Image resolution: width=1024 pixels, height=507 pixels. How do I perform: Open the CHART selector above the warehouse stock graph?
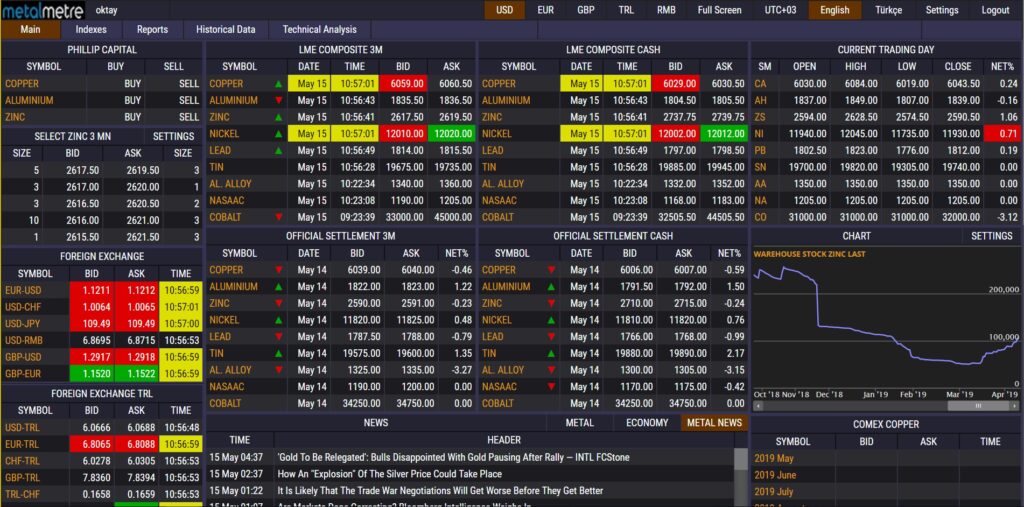click(856, 236)
